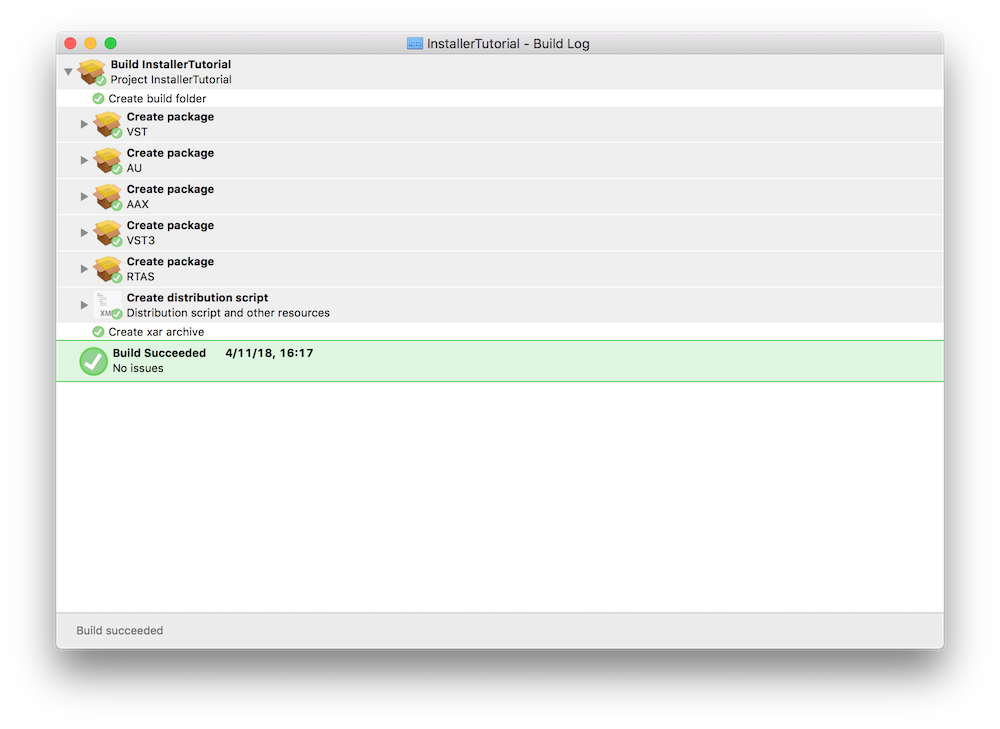Click the AU package box icon
Screen dimensions: 1000x729
(x=107, y=160)
